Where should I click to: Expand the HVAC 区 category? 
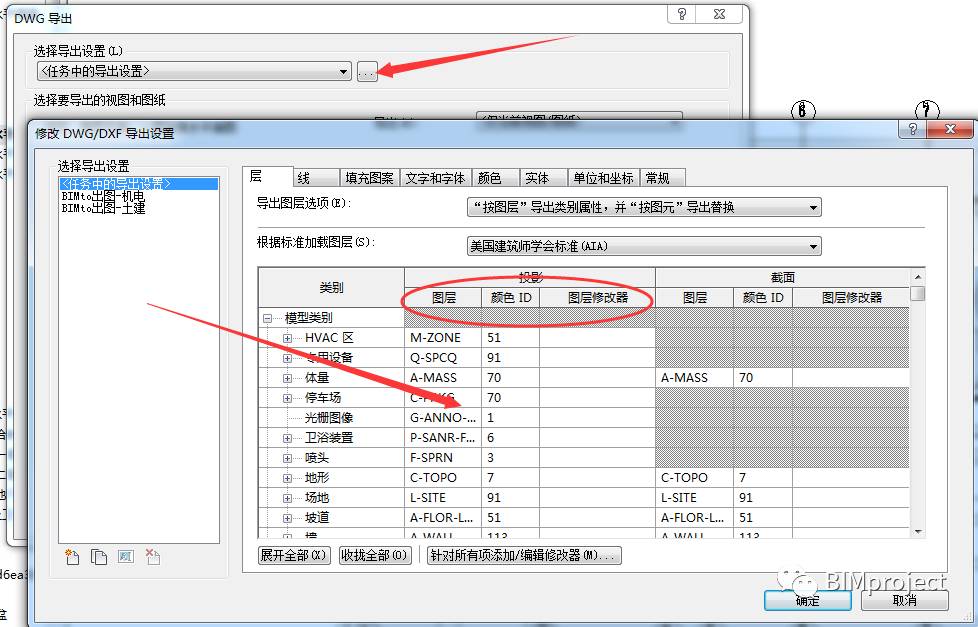tap(288, 338)
